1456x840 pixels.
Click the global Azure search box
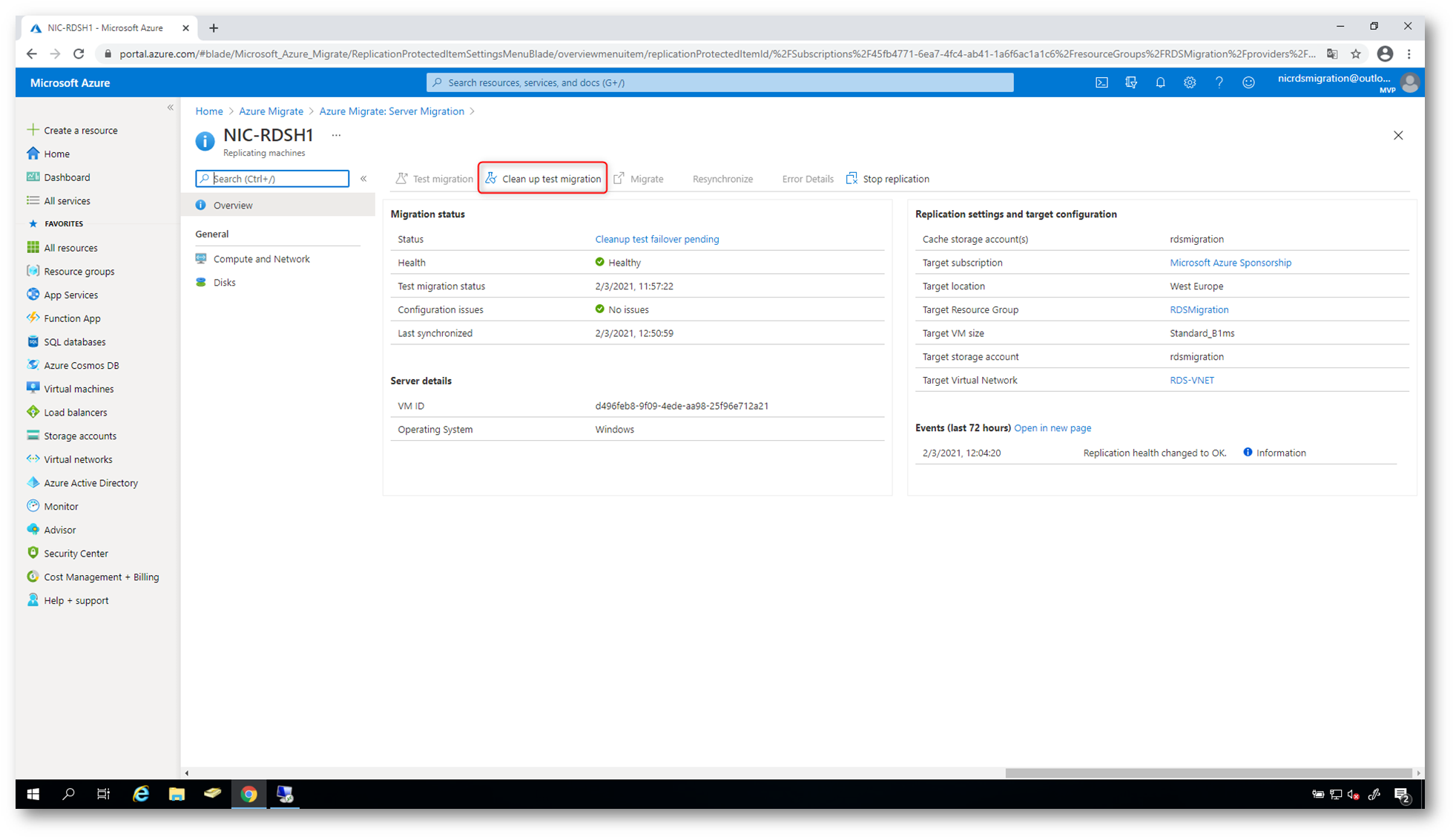coord(719,82)
